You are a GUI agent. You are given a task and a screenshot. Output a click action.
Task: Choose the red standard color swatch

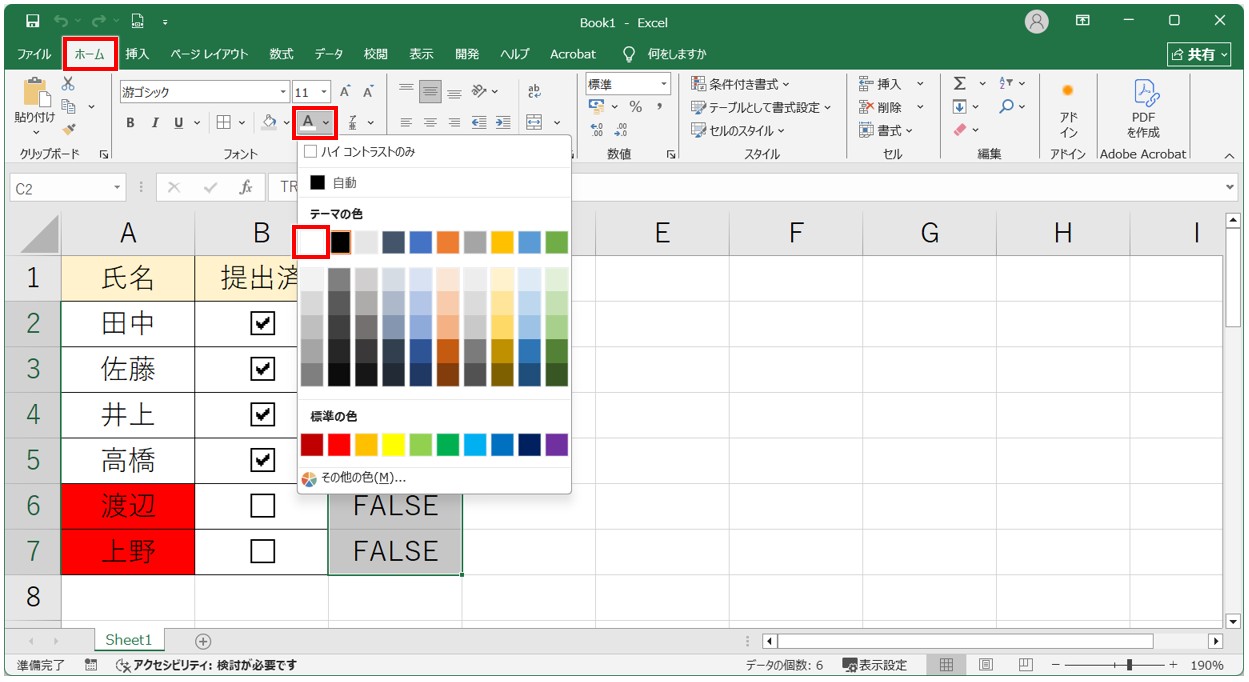tap(337, 445)
